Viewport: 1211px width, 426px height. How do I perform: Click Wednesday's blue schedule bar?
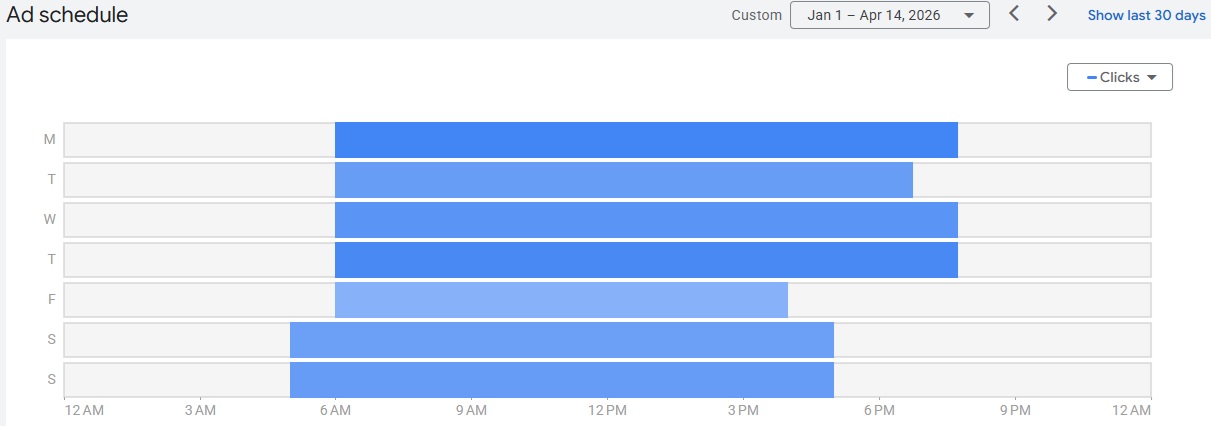pyautogui.click(x=646, y=220)
